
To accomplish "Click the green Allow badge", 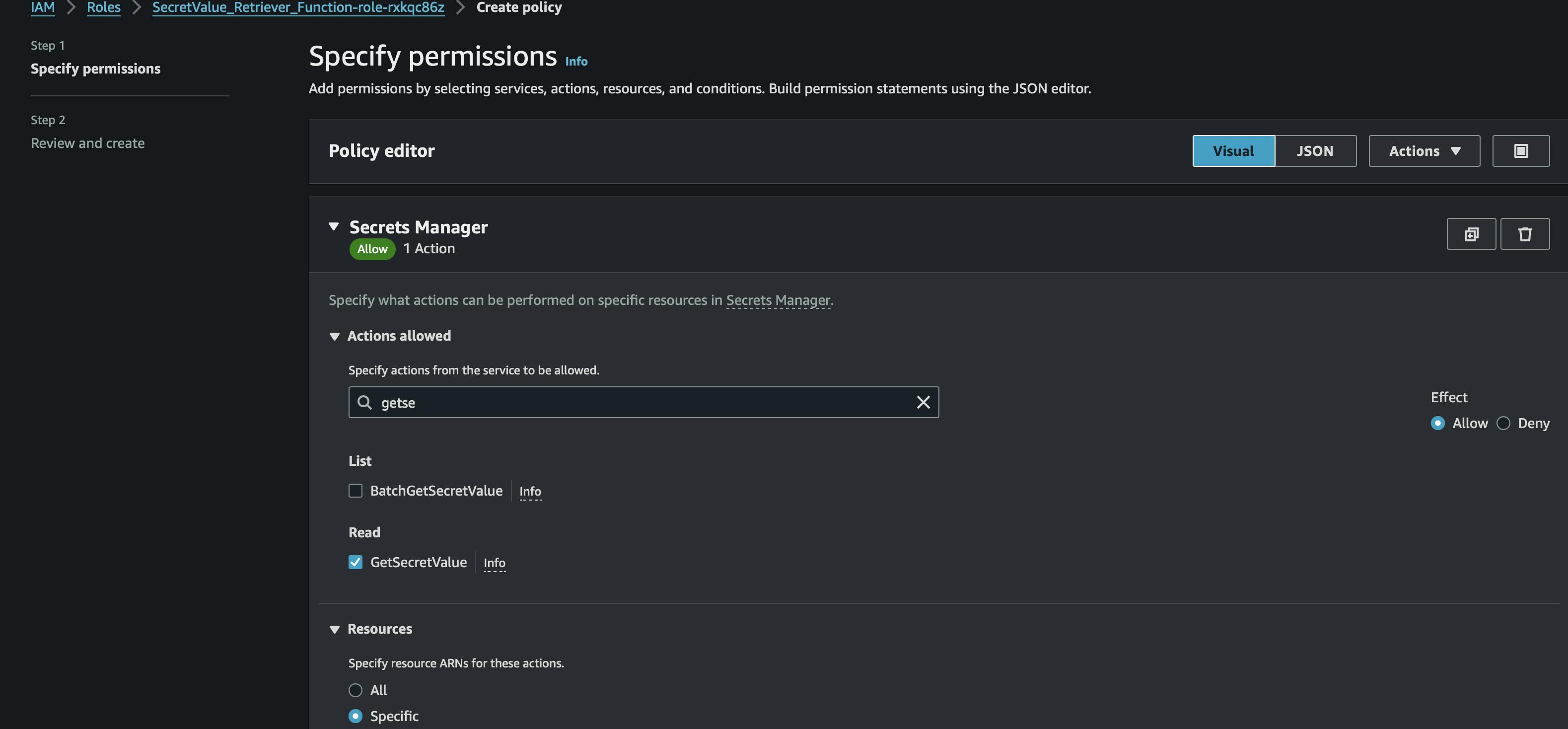I will (x=372, y=249).
